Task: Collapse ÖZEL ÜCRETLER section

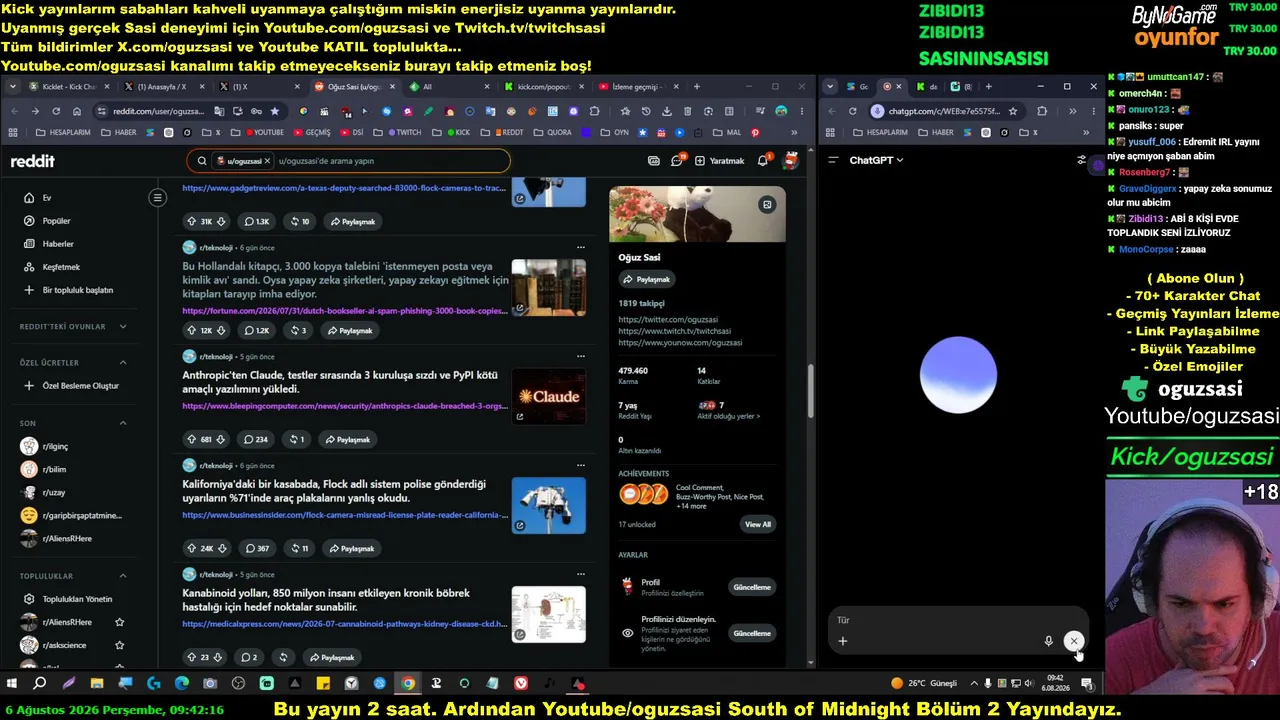Action: click(123, 362)
